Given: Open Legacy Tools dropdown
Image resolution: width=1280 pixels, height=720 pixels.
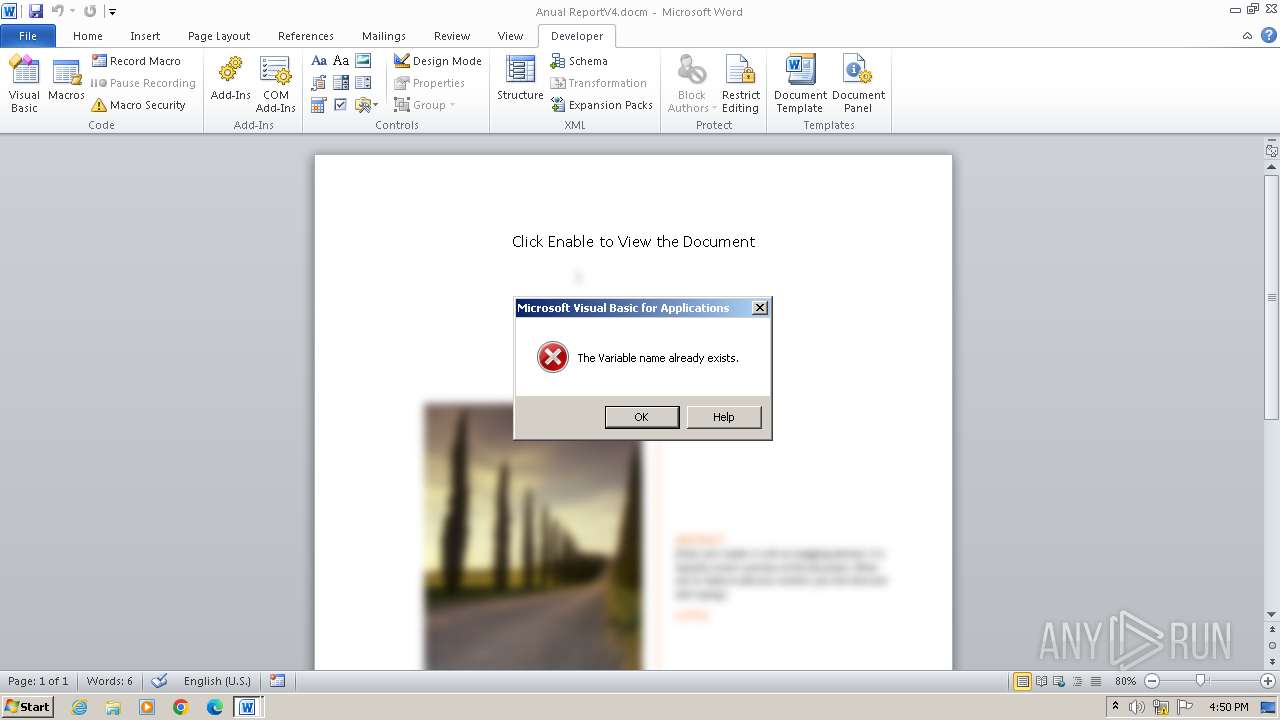Looking at the screenshot, I should point(366,105).
